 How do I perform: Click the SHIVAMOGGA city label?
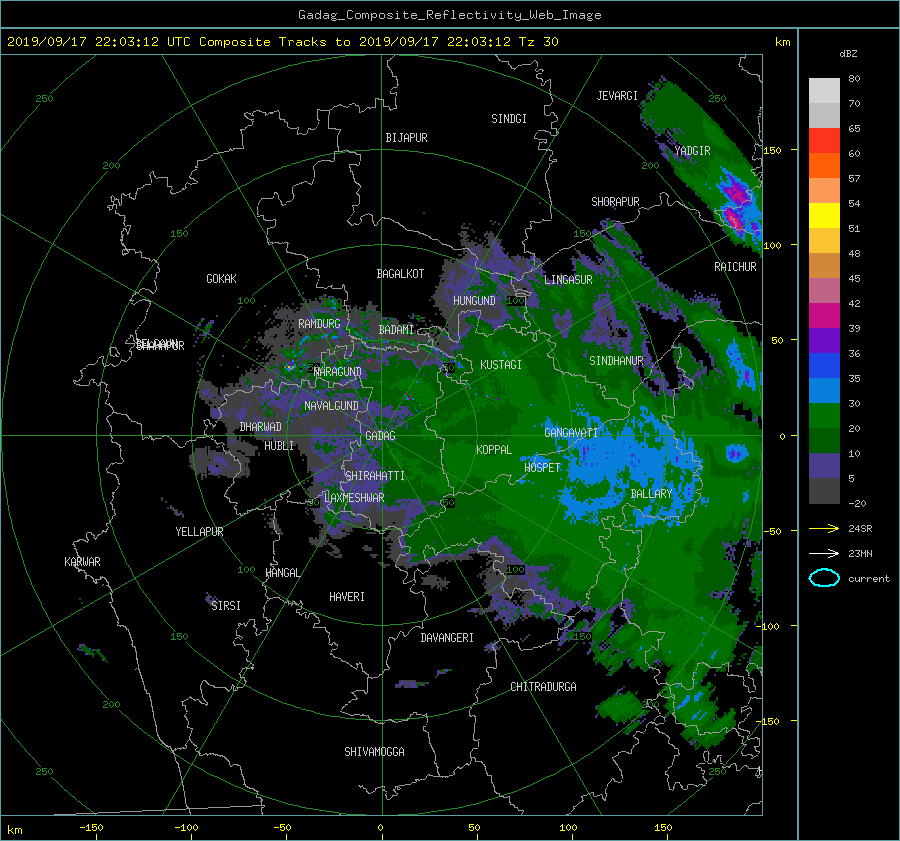(x=374, y=752)
